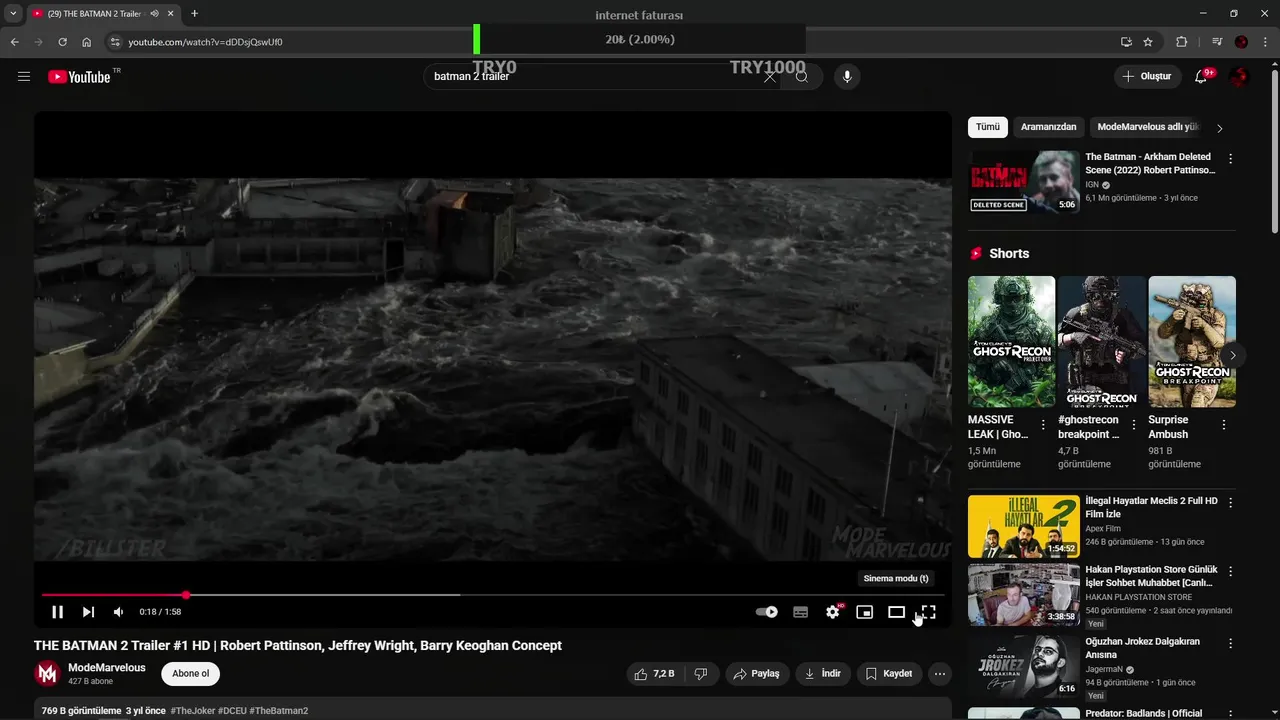Open the account avatar menu
Image resolution: width=1280 pixels, height=720 pixels.
(x=1239, y=76)
